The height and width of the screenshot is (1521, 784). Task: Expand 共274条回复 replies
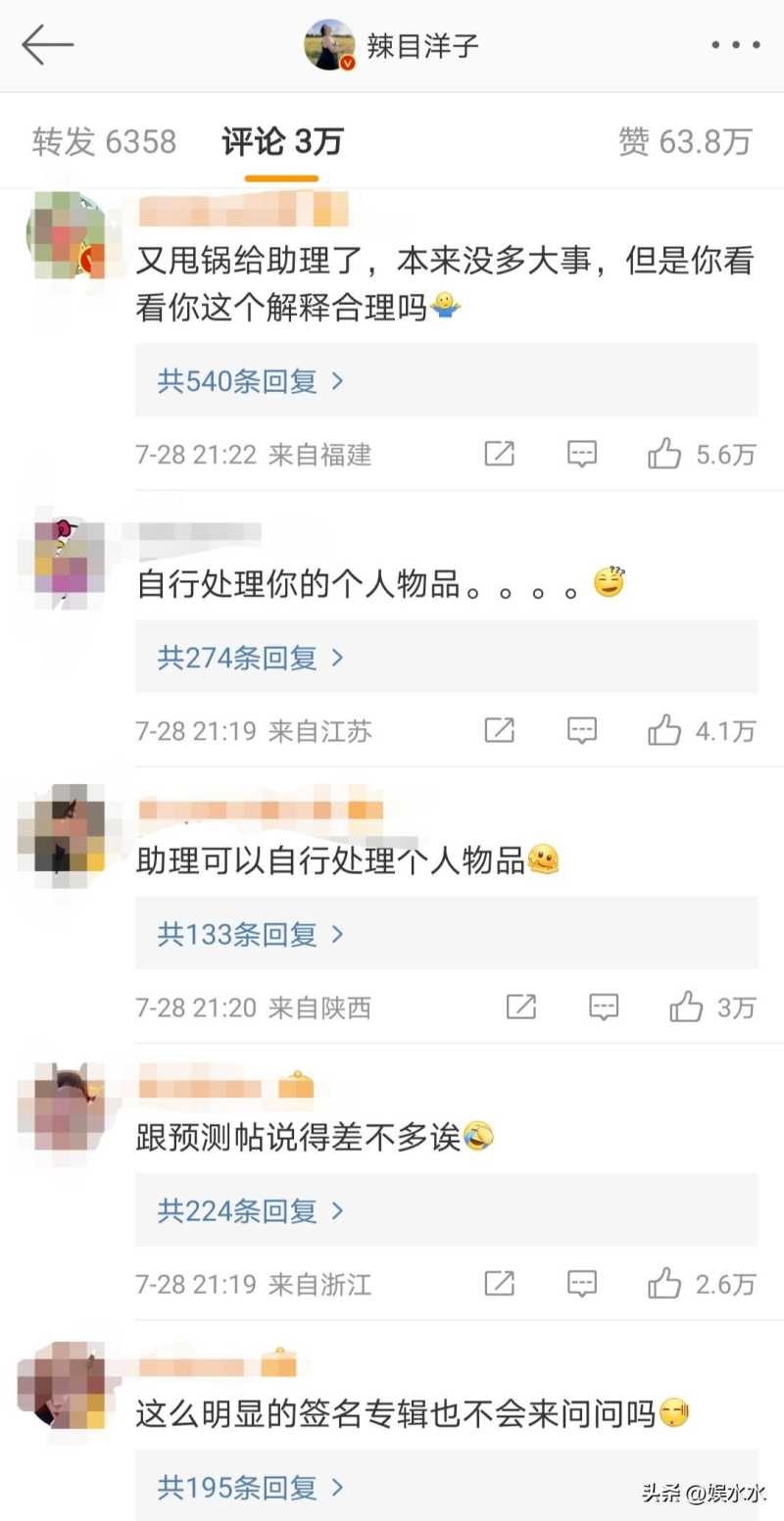446,657
